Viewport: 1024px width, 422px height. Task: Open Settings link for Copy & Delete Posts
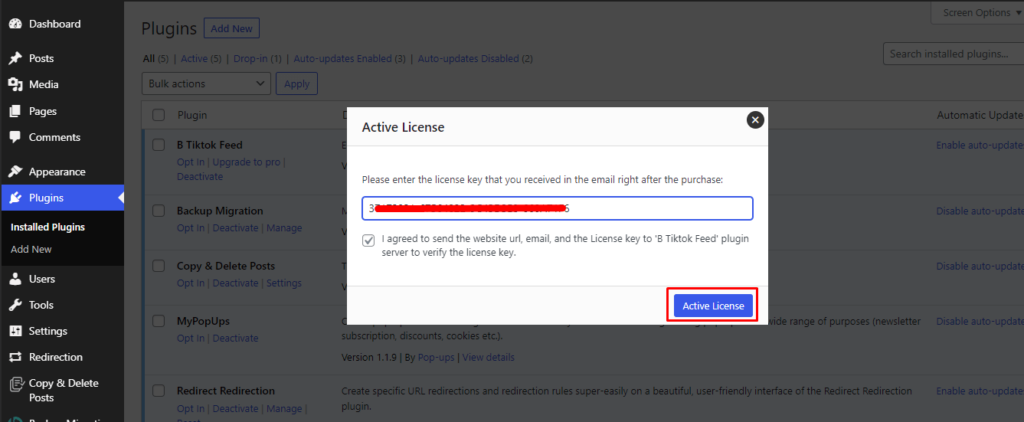tap(284, 283)
